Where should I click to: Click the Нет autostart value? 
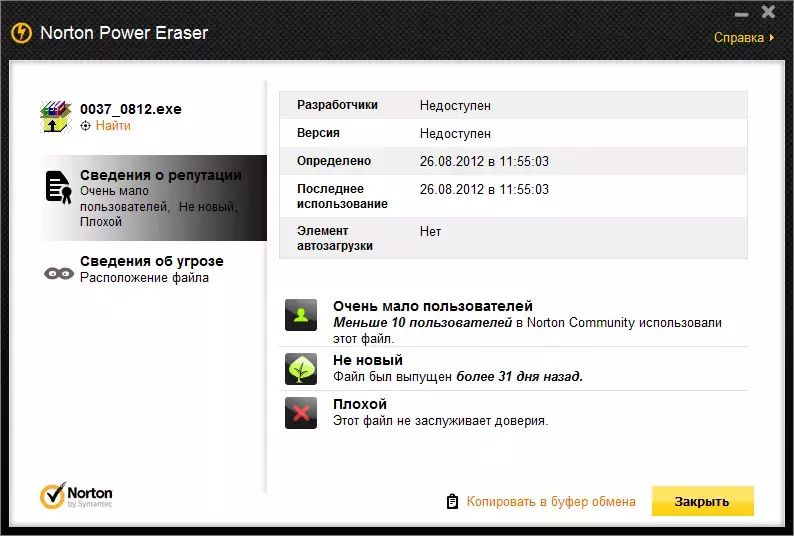tap(430, 232)
